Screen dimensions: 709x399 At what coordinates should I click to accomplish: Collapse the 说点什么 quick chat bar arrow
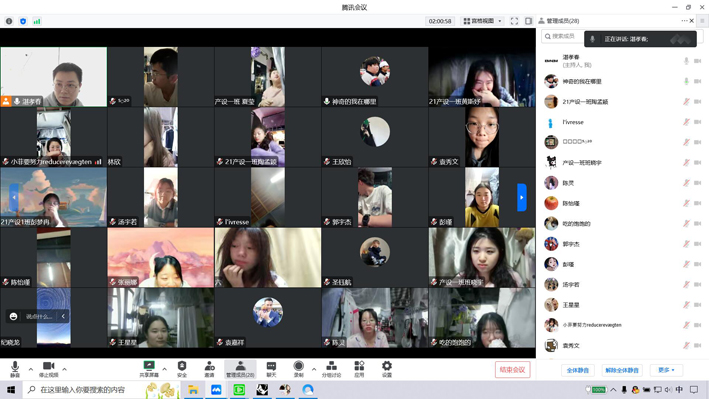coord(63,316)
